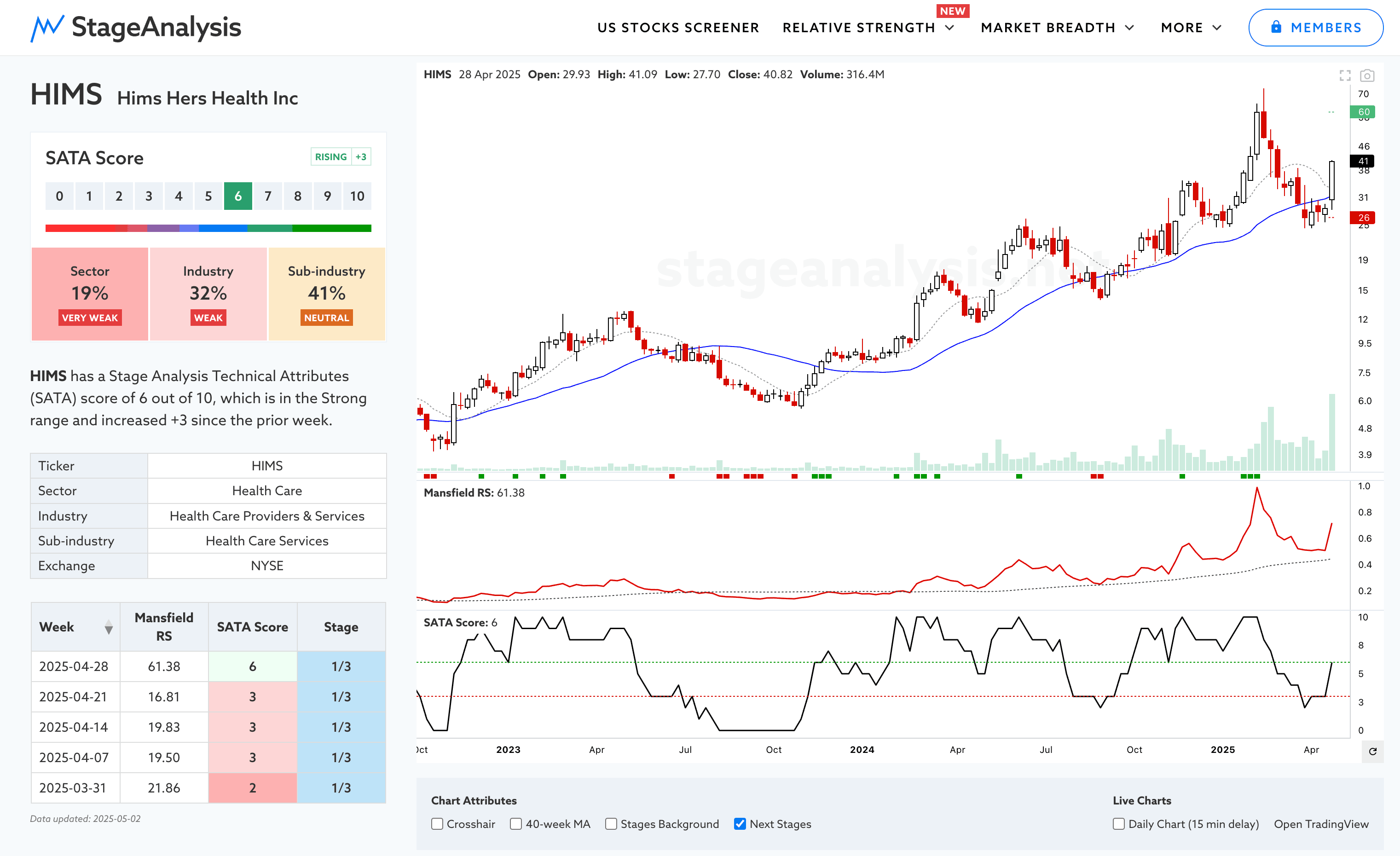This screenshot has height=856, width=1400.
Task: Open US Stocks Screener menu item
Action: coord(678,28)
